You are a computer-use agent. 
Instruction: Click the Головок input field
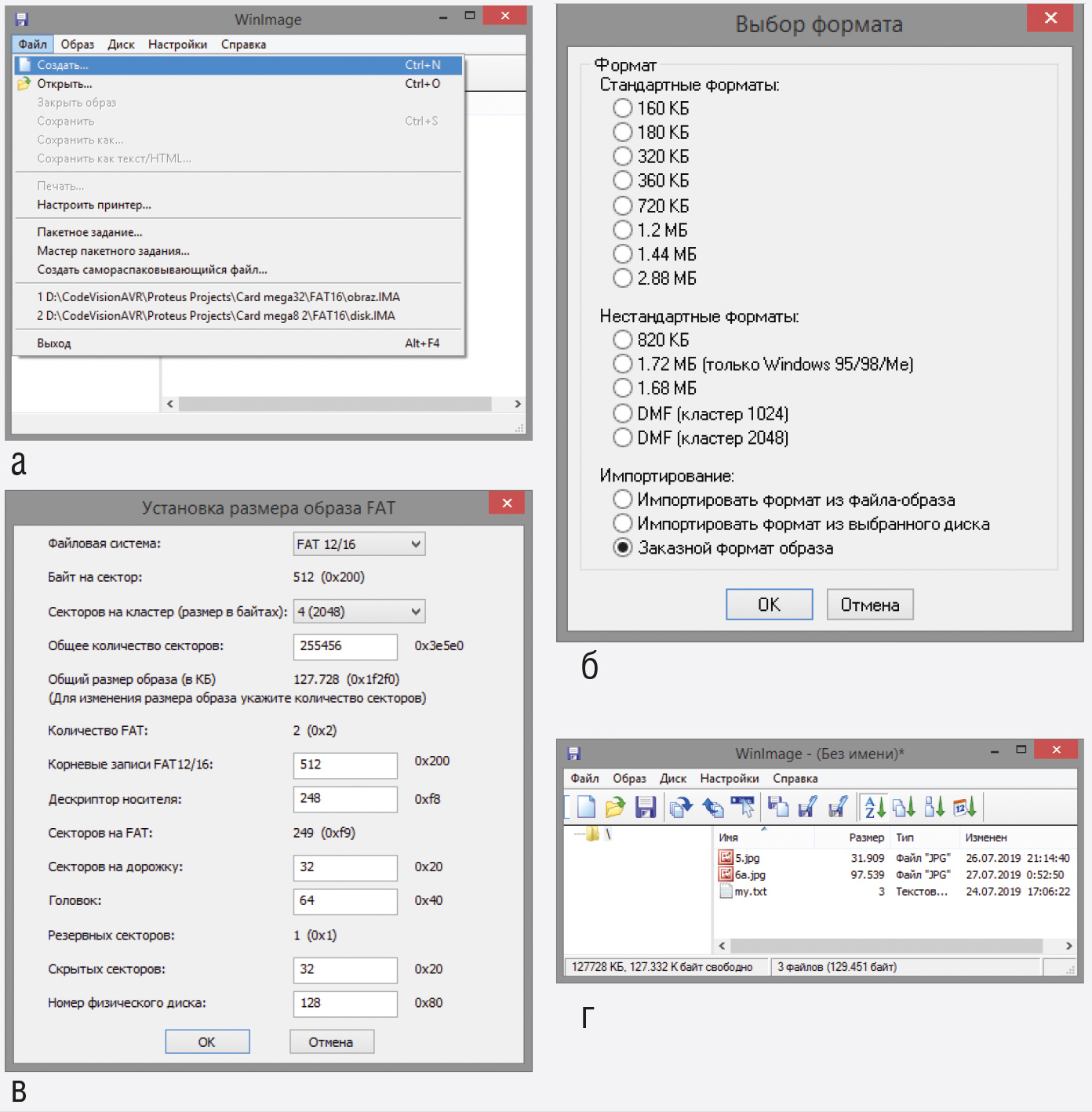[345, 901]
